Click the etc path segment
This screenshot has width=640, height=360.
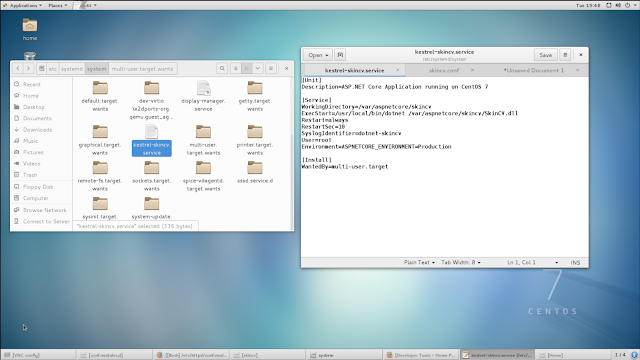pos(53,69)
